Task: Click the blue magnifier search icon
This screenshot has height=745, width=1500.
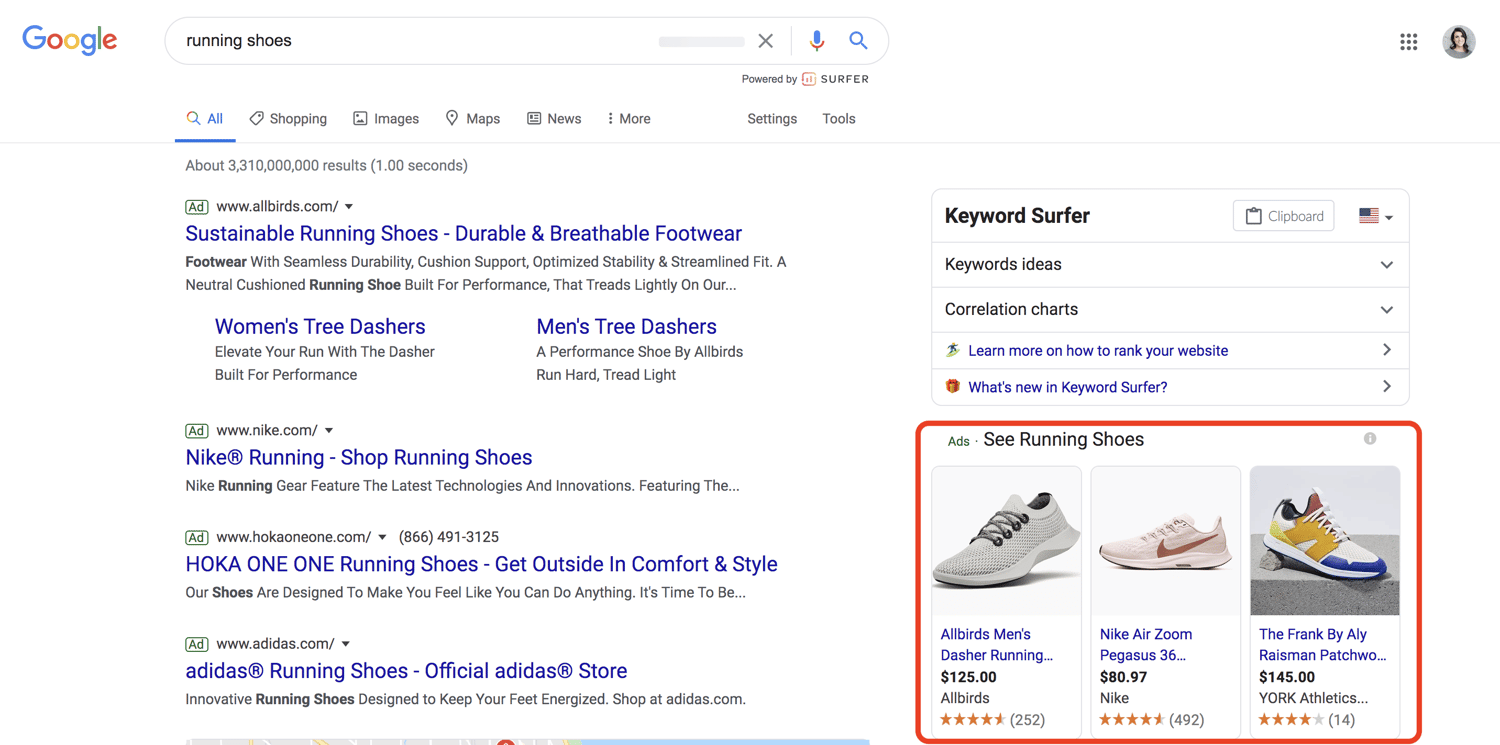Action: pyautogui.click(x=858, y=41)
